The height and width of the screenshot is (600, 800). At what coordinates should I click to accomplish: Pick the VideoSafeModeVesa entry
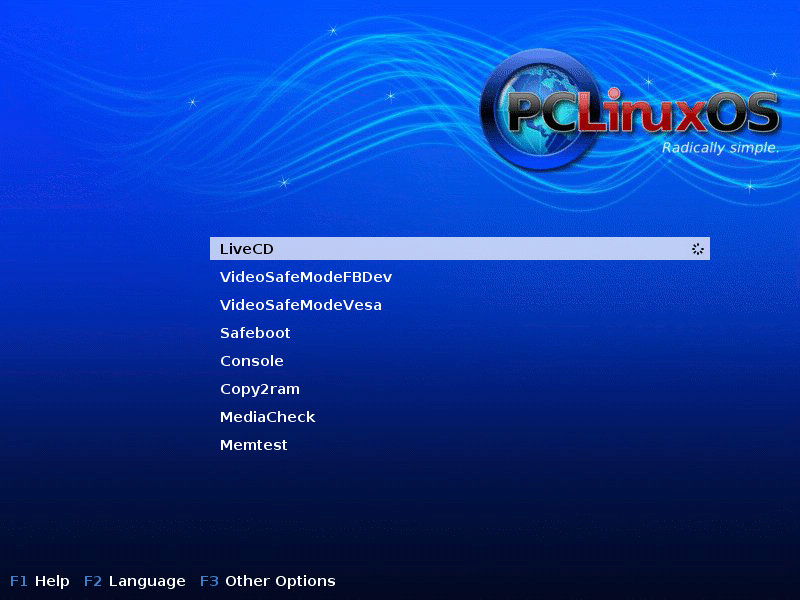point(301,305)
